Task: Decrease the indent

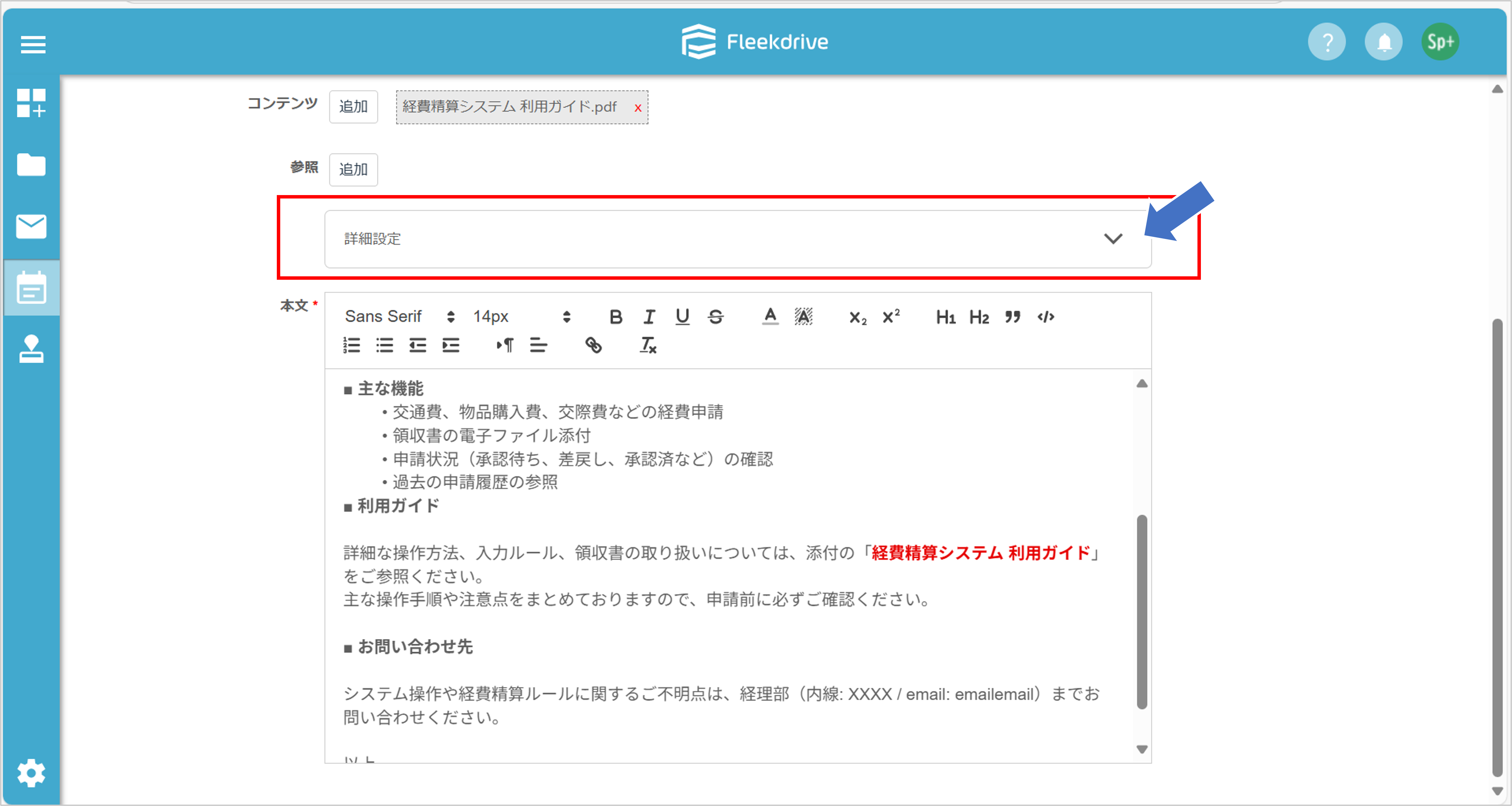Action: pos(418,345)
